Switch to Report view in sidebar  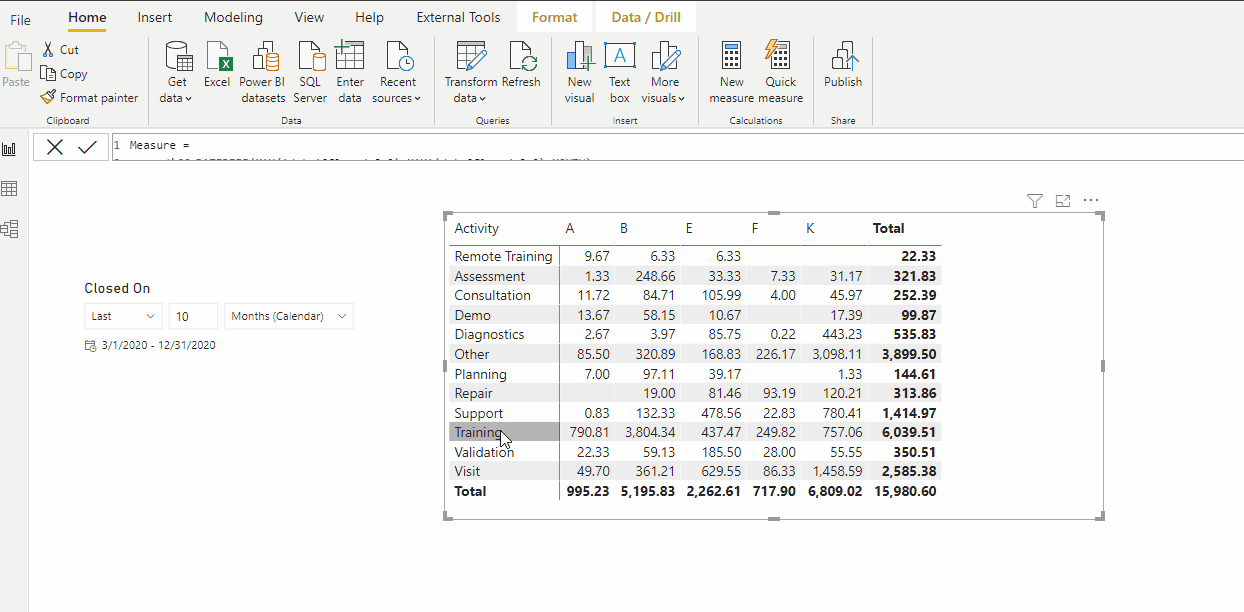pos(10,149)
